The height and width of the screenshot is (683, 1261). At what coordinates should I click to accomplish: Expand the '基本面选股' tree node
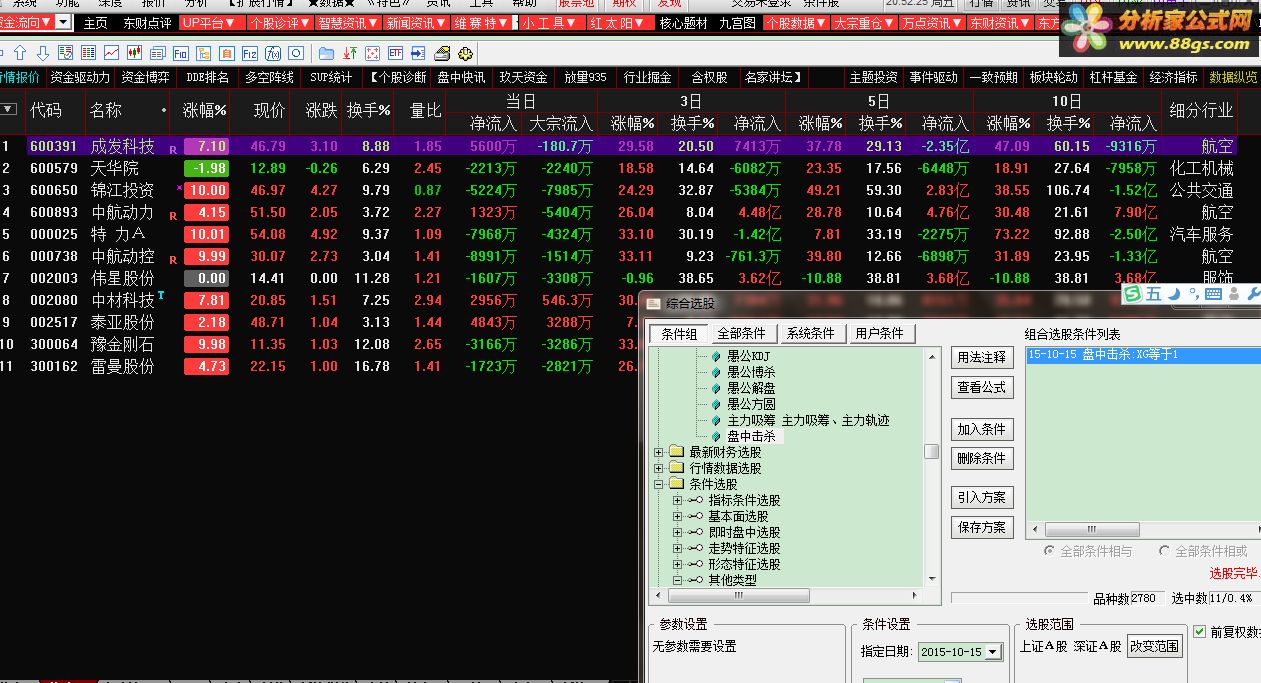[x=677, y=516]
